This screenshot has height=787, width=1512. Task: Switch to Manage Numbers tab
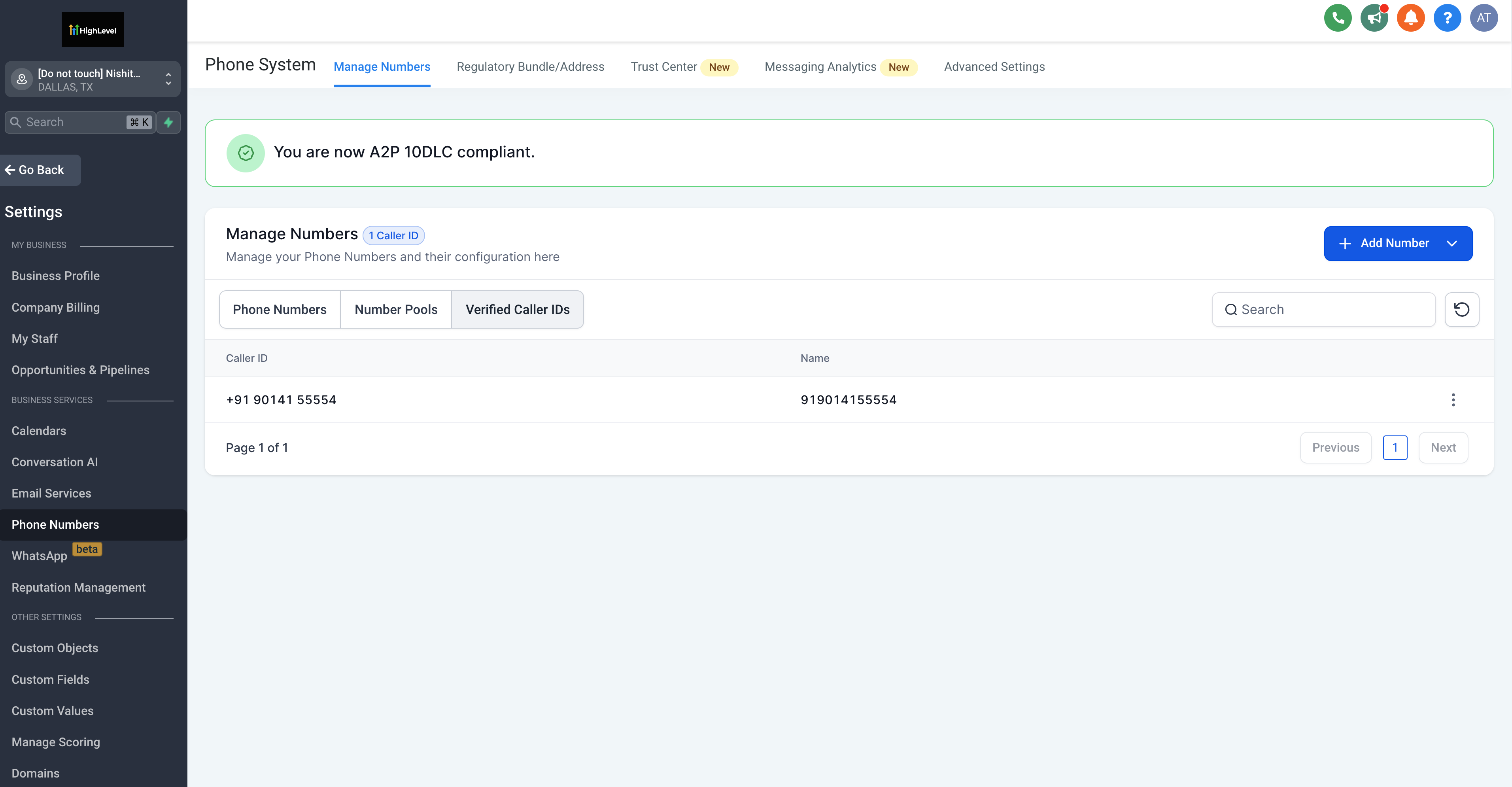click(382, 67)
